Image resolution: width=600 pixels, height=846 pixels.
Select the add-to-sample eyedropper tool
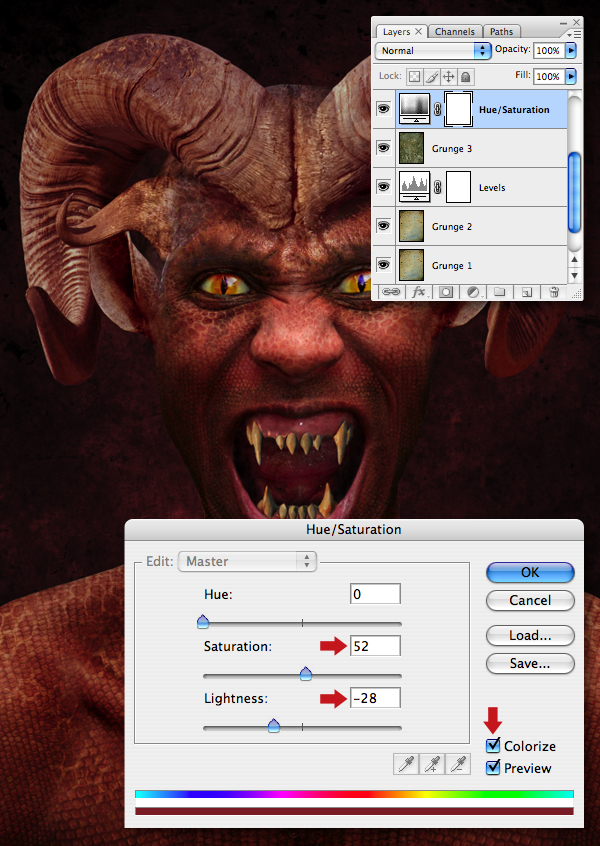[432, 764]
